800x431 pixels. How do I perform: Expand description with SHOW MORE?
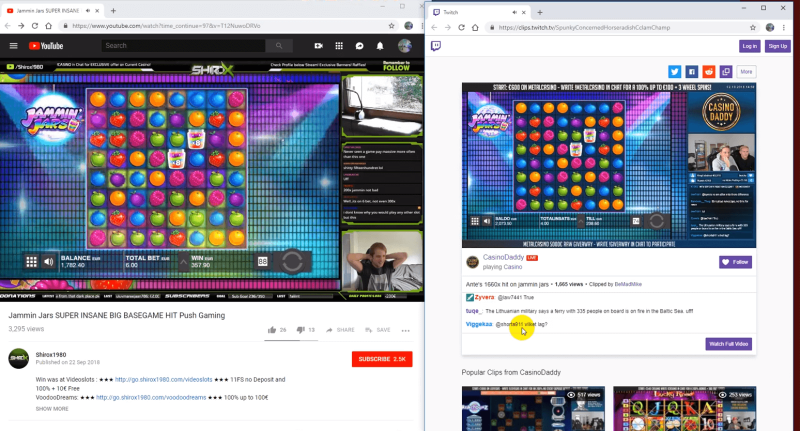(52, 409)
